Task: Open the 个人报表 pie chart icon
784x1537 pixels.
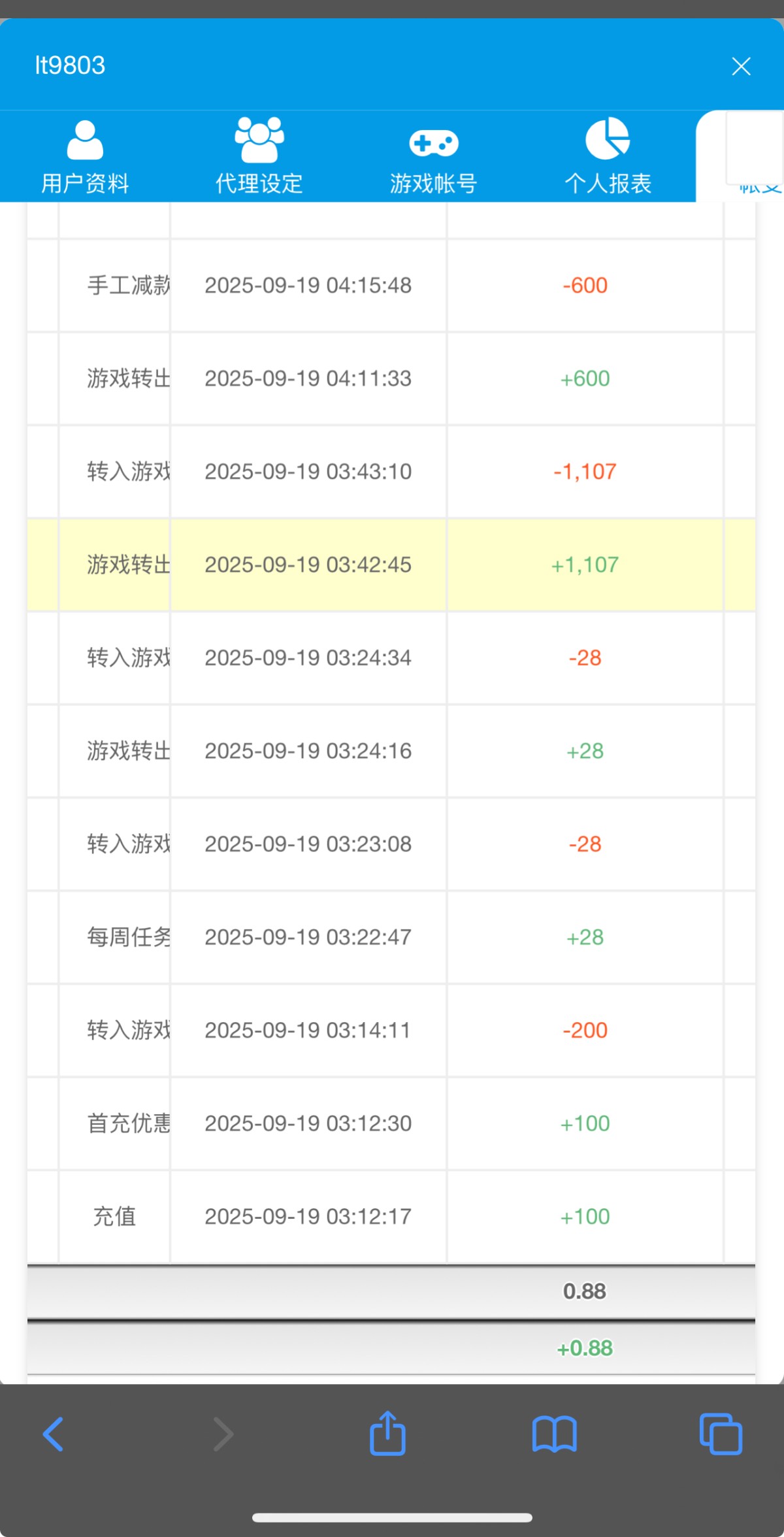Action: pyautogui.click(x=608, y=139)
